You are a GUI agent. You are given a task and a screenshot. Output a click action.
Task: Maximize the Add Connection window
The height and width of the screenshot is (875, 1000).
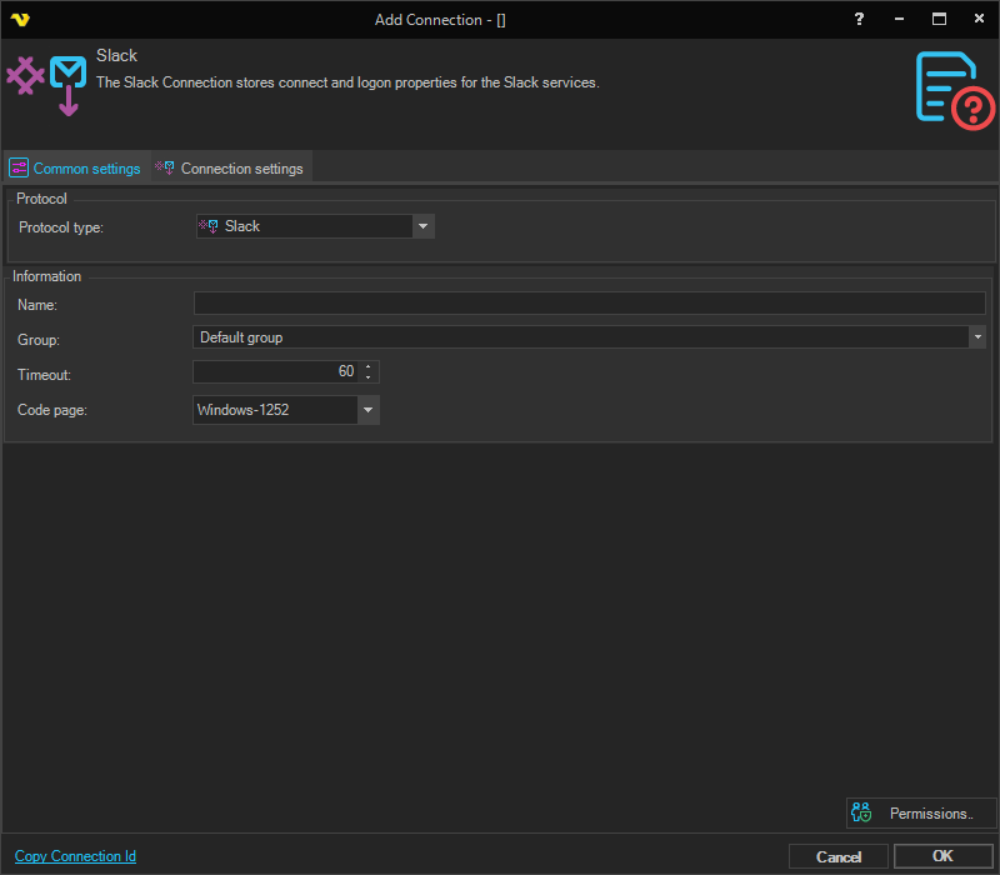click(x=939, y=19)
